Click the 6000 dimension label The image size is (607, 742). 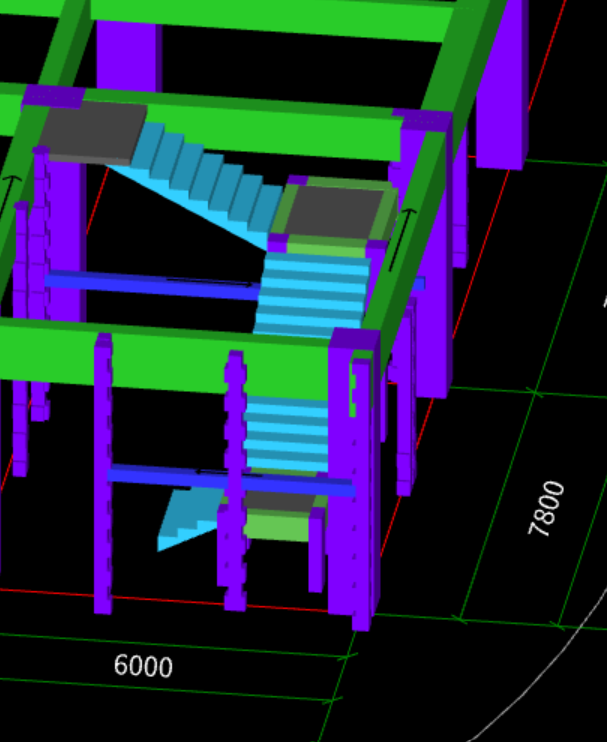[x=143, y=666]
